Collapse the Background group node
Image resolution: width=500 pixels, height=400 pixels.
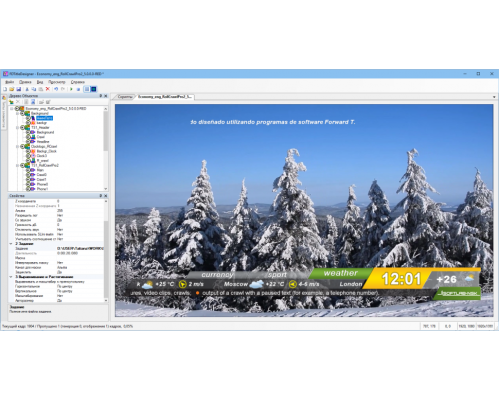(x=17, y=113)
